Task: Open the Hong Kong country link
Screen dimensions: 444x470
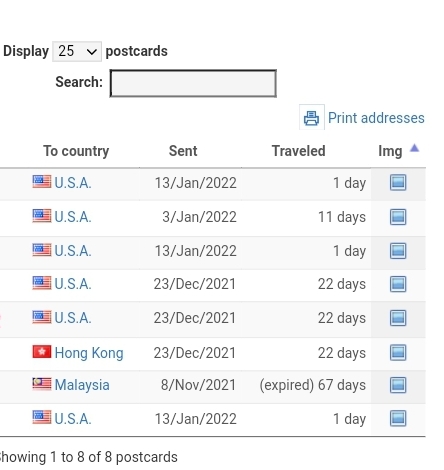Action: point(89,353)
